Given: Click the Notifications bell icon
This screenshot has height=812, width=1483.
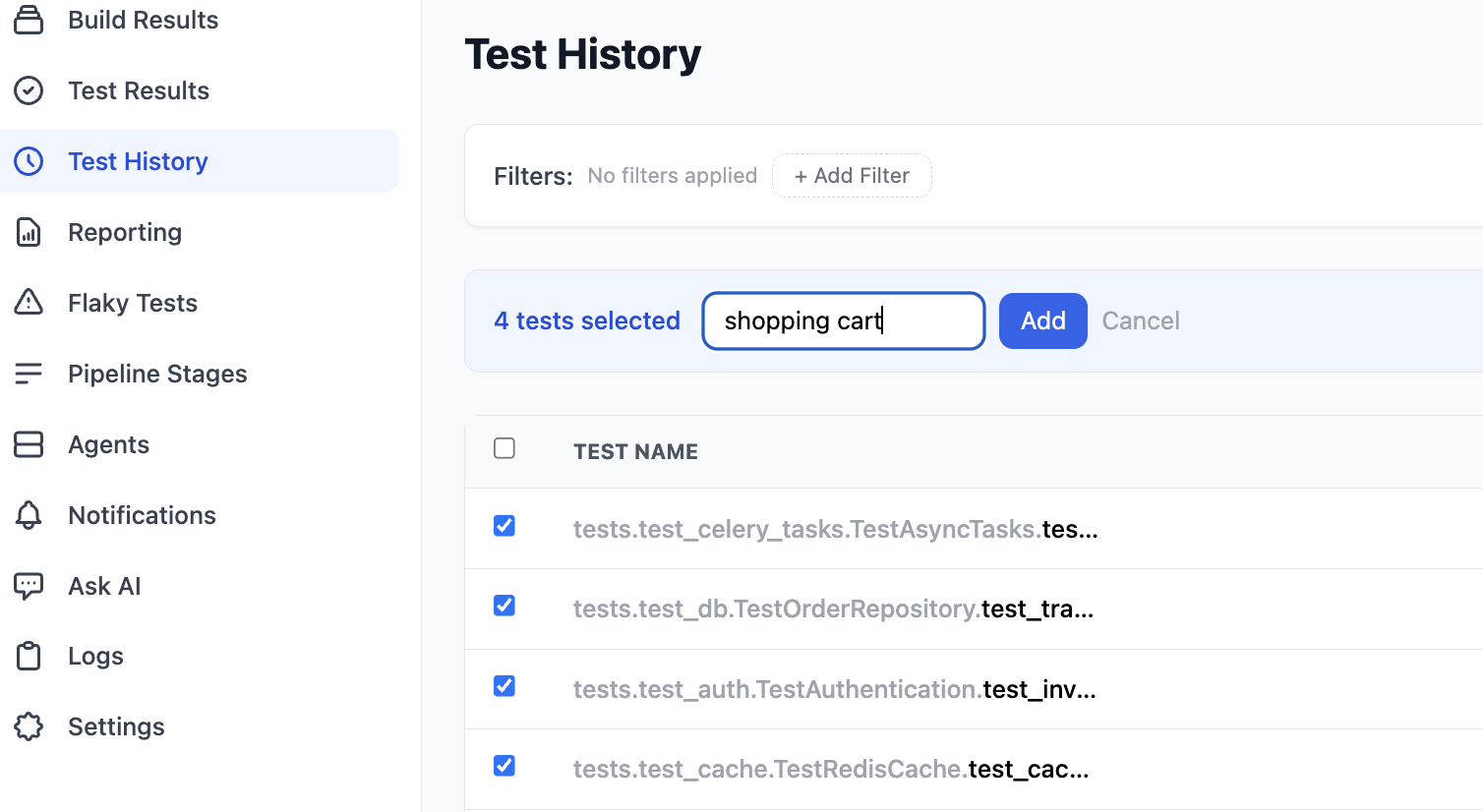Looking at the screenshot, I should [29, 515].
